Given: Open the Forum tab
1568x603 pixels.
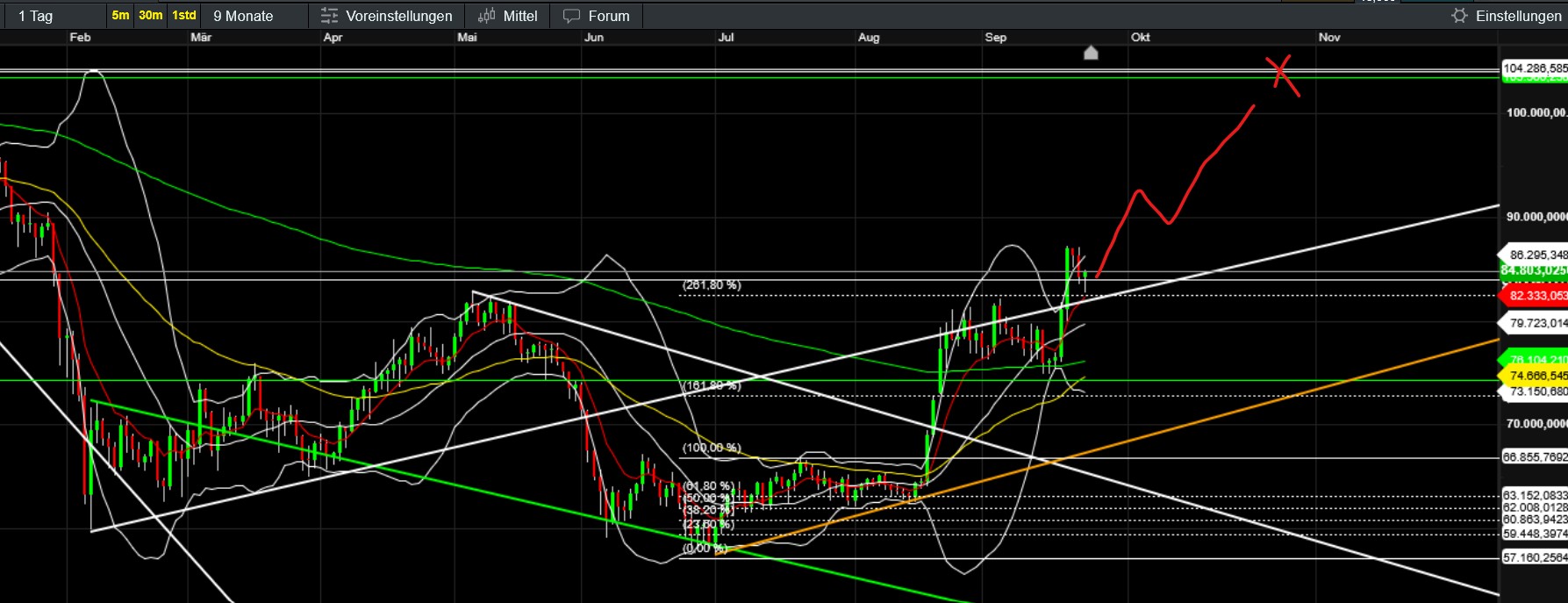Looking at the screenshot, I should click(x=597, y=16).
